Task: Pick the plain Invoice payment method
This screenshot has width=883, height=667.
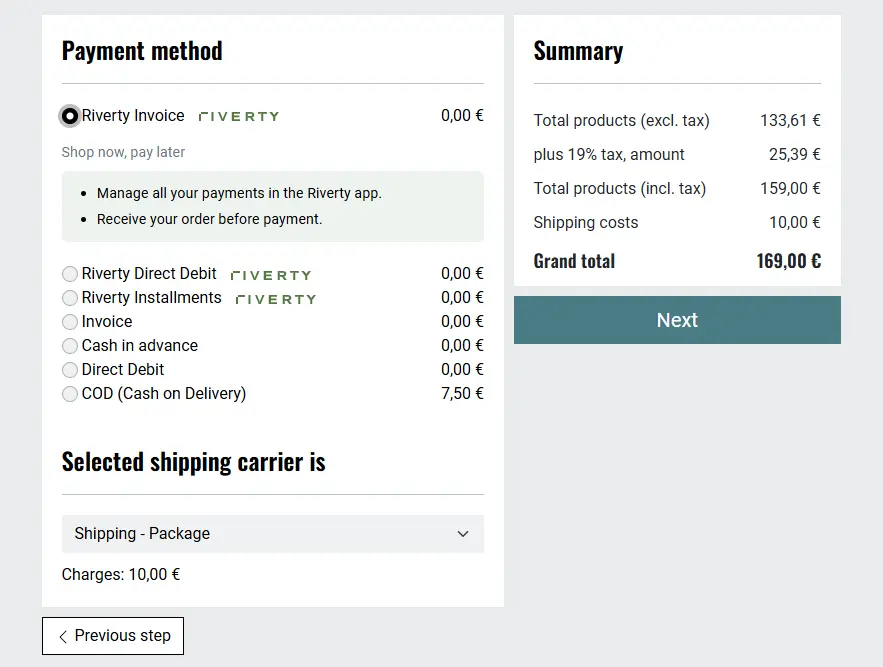Action: point(70,322)
